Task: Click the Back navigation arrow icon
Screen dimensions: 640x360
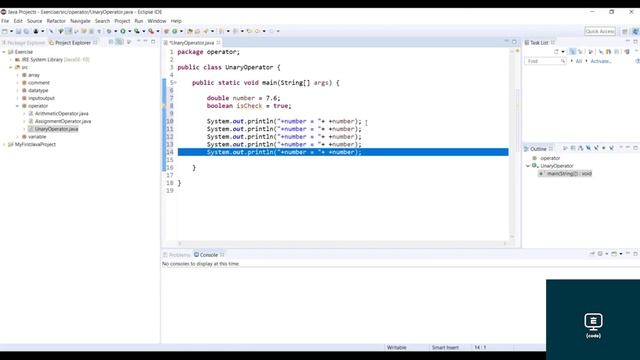Action: (x=257, y=31)
